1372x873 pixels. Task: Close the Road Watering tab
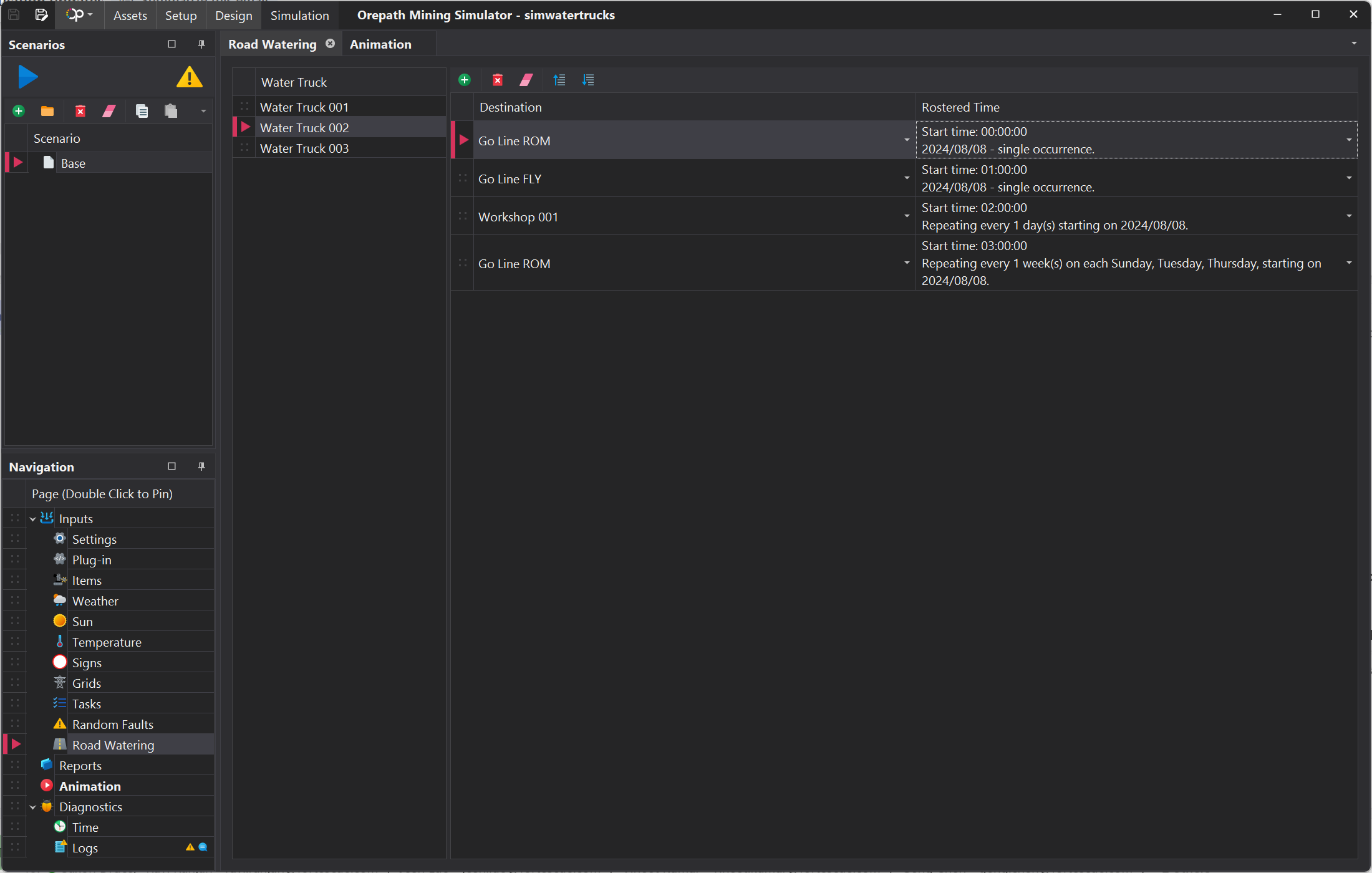[331, 44]
